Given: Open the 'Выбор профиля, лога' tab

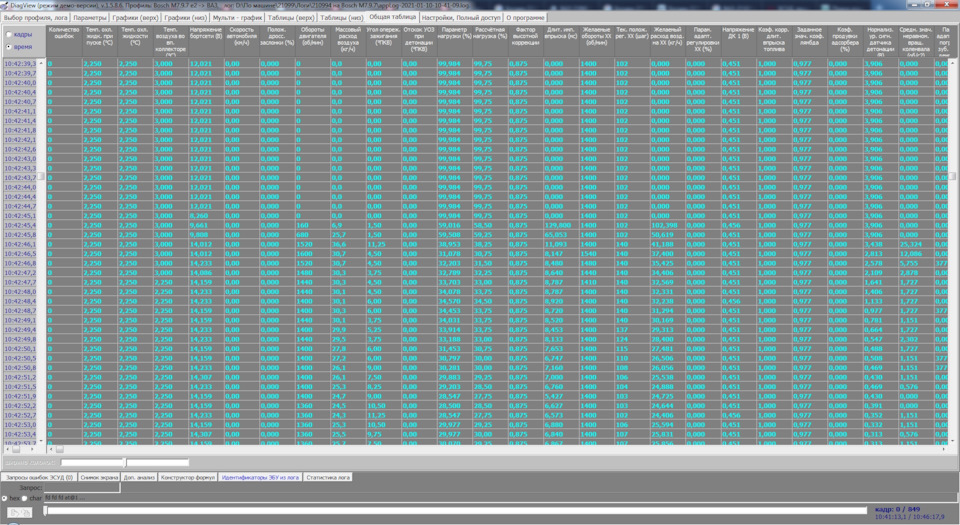Looking at the screenshot, I should tap(36, 18).
